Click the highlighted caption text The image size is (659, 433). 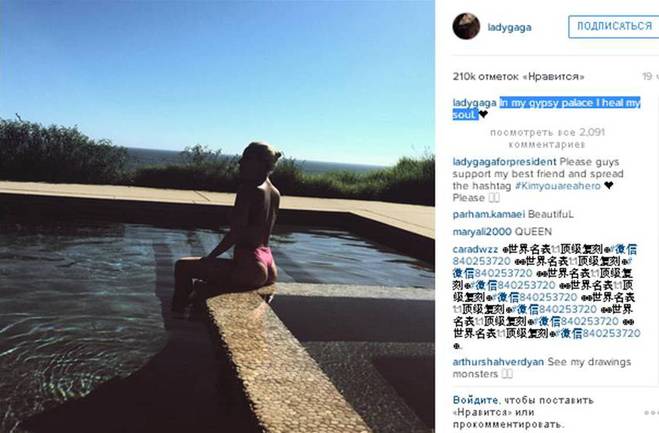coord(546,108)
